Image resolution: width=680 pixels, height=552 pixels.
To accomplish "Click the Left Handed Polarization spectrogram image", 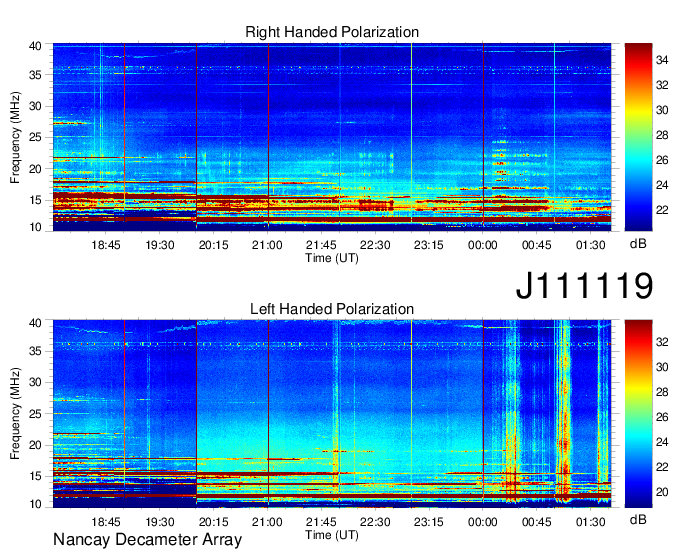I will point(332,414).
